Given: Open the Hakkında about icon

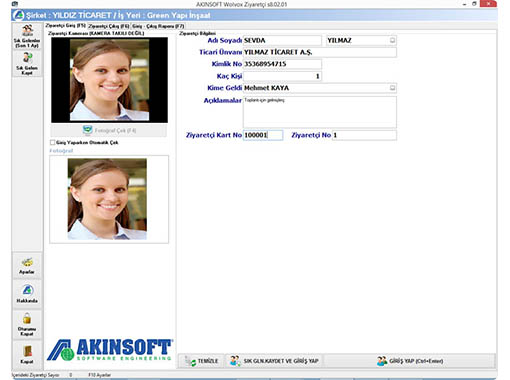Looking at the screenshot, I should (27, 294).
